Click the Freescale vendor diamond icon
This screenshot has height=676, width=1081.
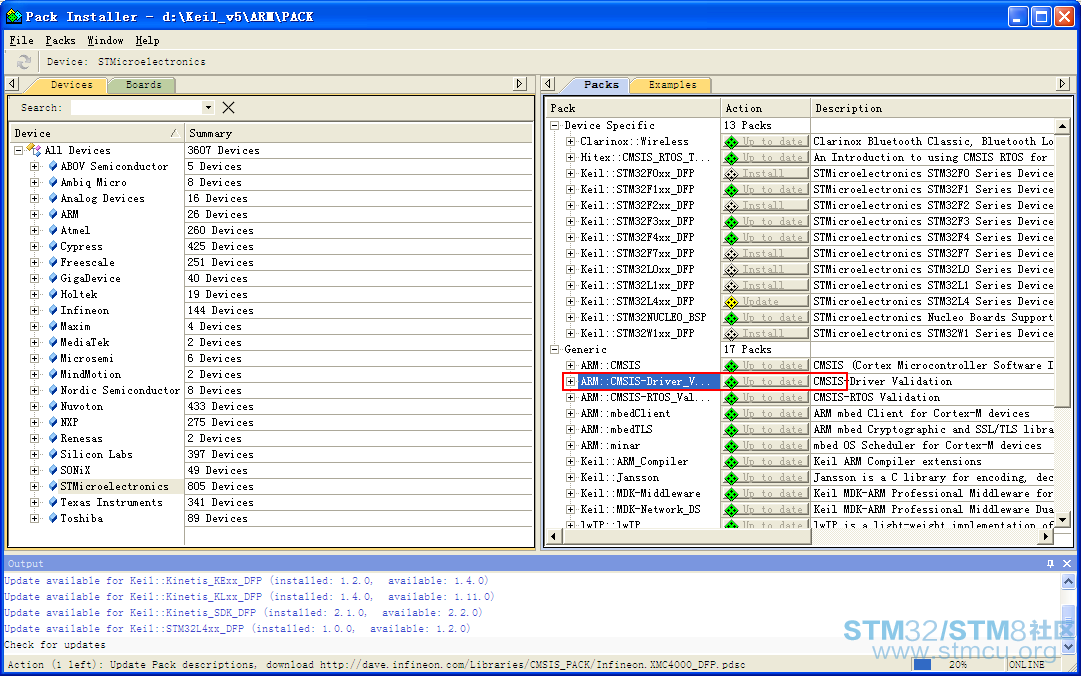(53, 263)
